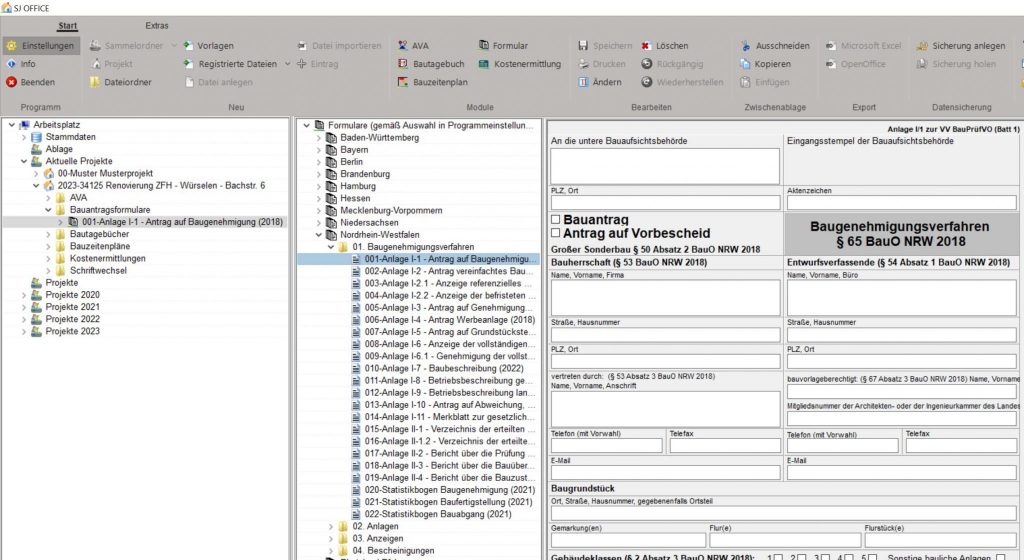
Task: Expand the Projekte 2020 tree node
Action: (x=23, y=295)
